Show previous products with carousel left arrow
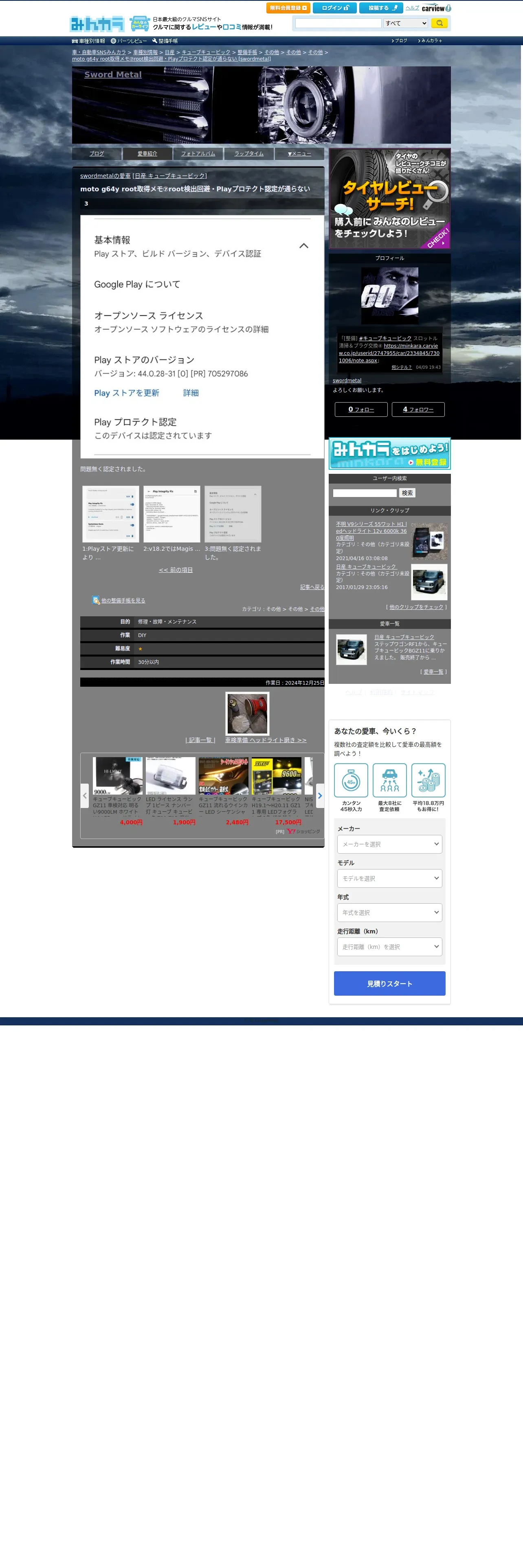The height and width of the screenshot is (1568, 523). click(x=85, y=795)
